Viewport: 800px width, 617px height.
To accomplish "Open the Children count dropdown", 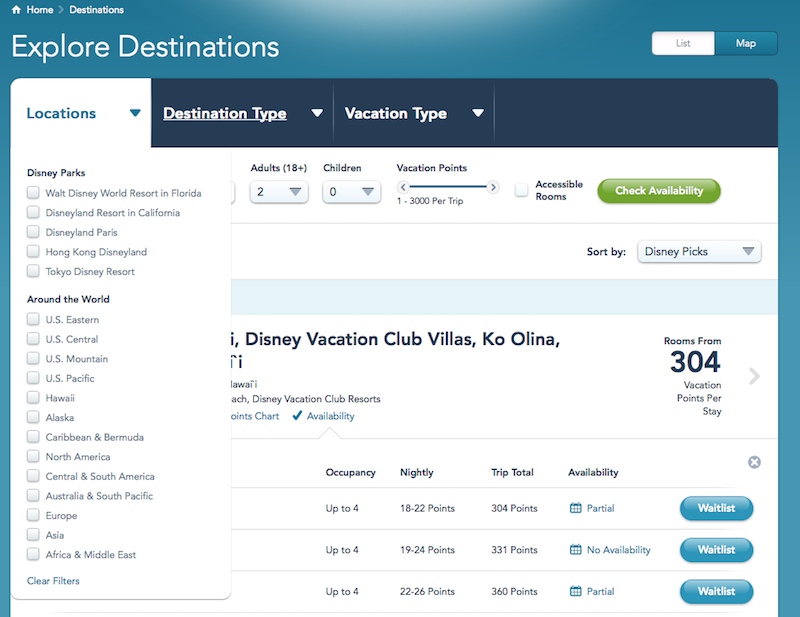I will click(x=352, y=192).
